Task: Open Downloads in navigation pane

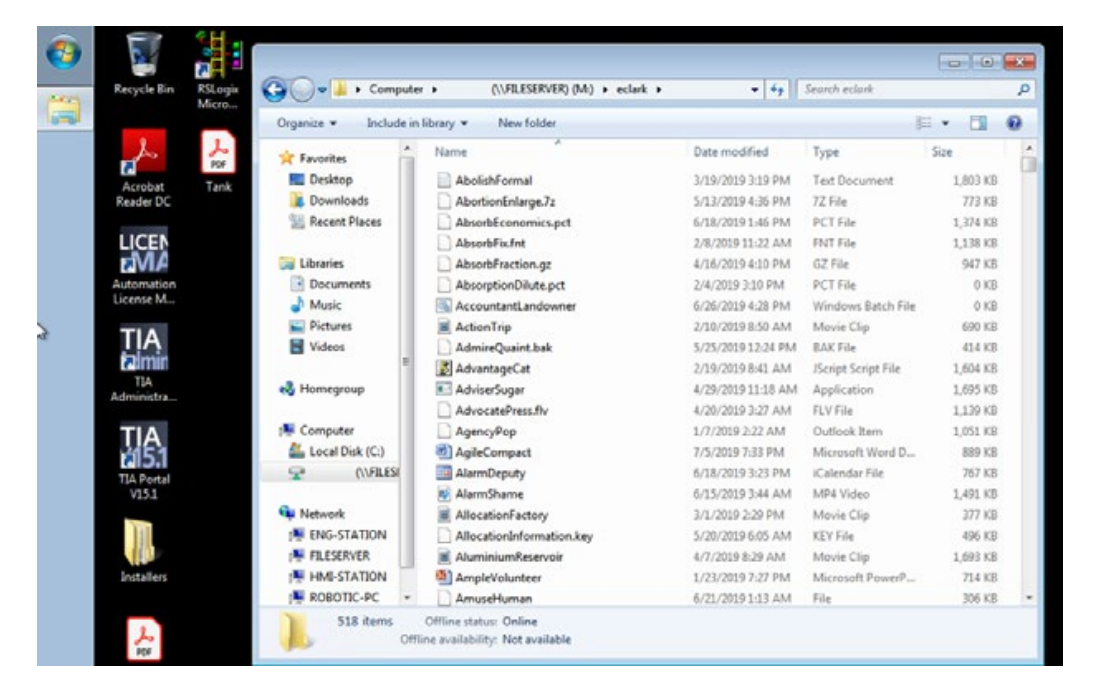Action: pos(328,200)
